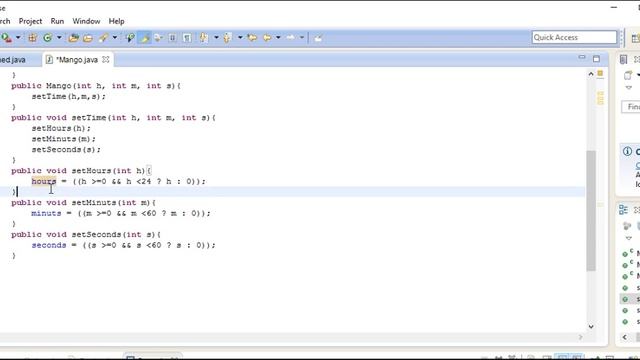Click the Connect Mylyn info icon
This screenshot has width=640, height=360.
click(x=627, y=151)
